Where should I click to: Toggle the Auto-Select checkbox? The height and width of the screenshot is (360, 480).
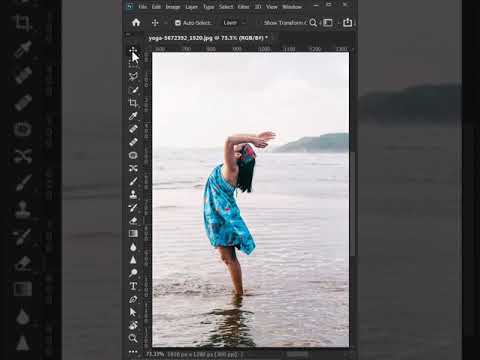[x=178, y=23]
